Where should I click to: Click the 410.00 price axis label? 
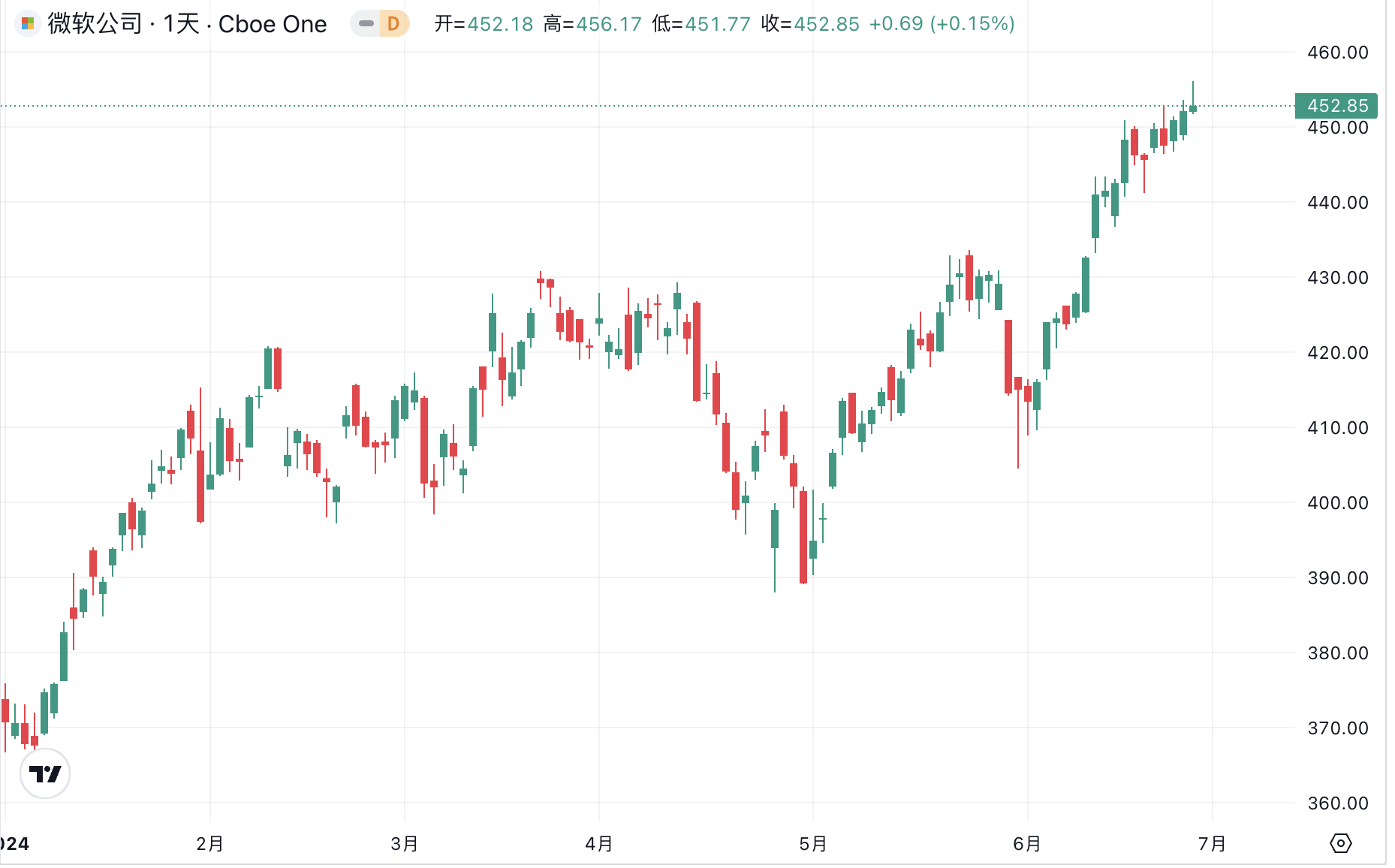[x=1338, y=428]
